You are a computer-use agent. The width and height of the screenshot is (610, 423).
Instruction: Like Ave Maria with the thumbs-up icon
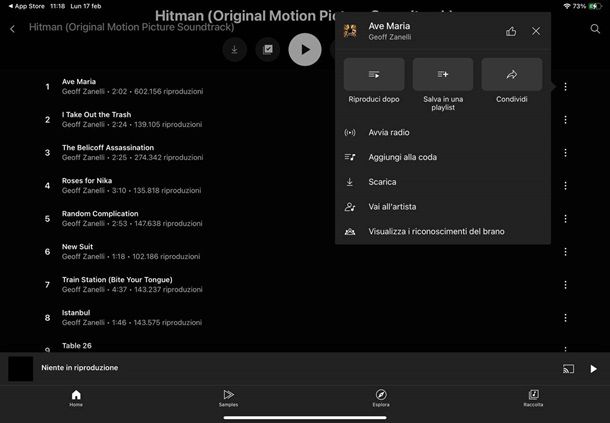tap(511, 31)
